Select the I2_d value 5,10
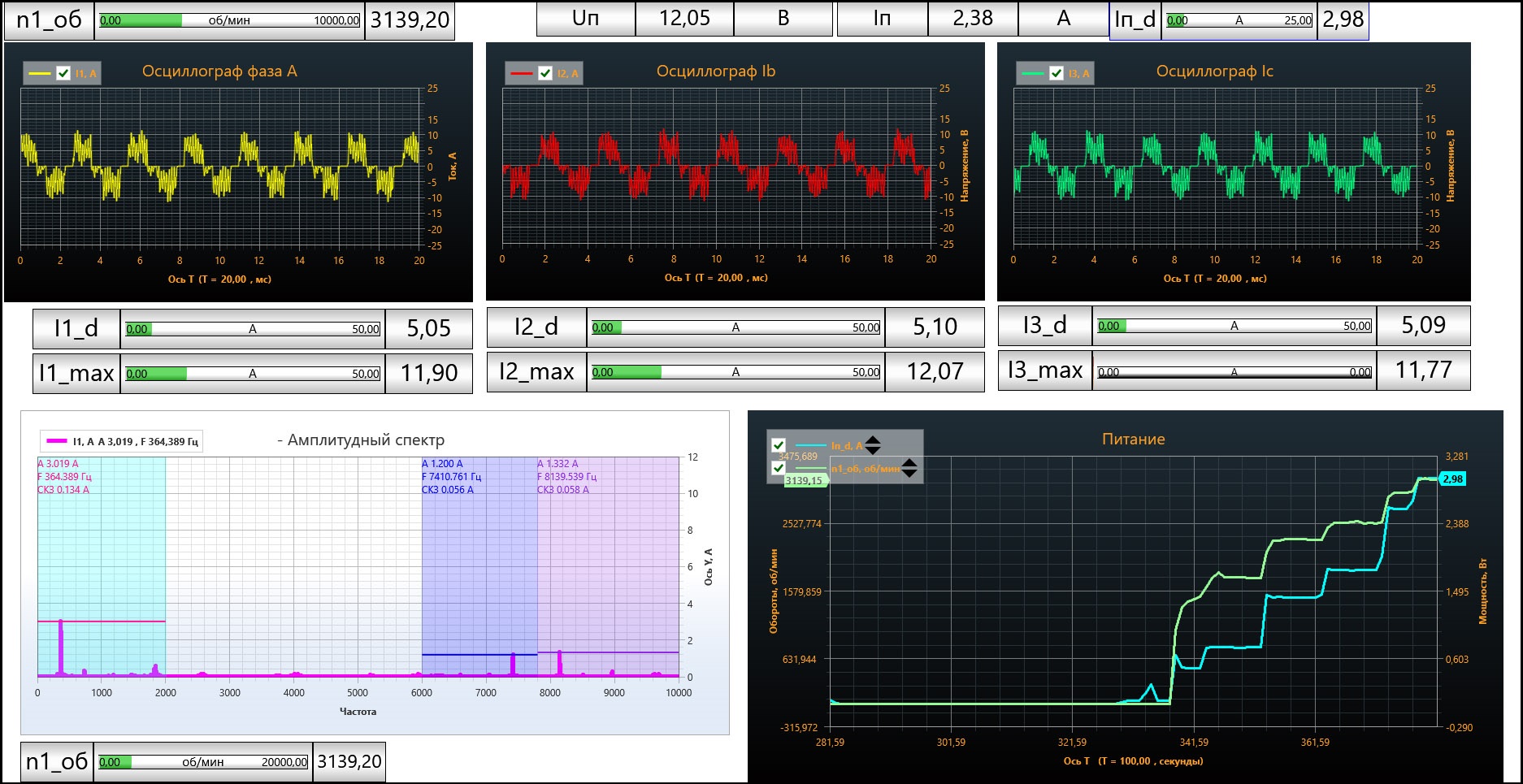The width and height of the screenshot is (1523, 784). tap(935, 327)
